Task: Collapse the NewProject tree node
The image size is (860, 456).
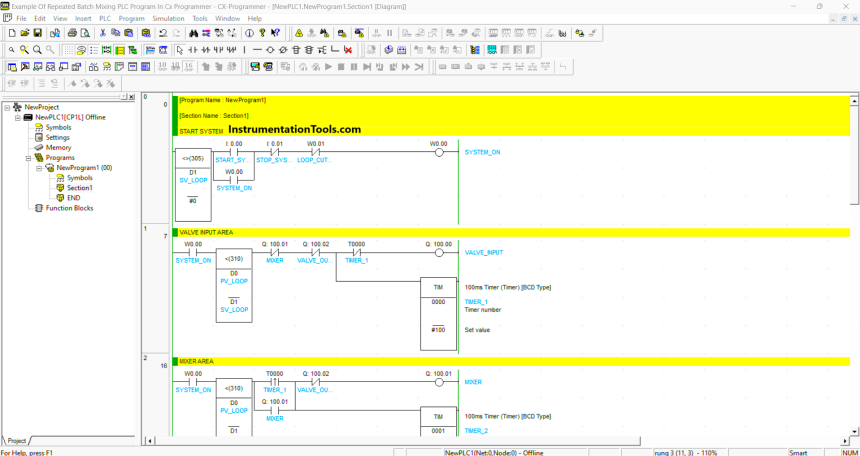Action: 7,108
